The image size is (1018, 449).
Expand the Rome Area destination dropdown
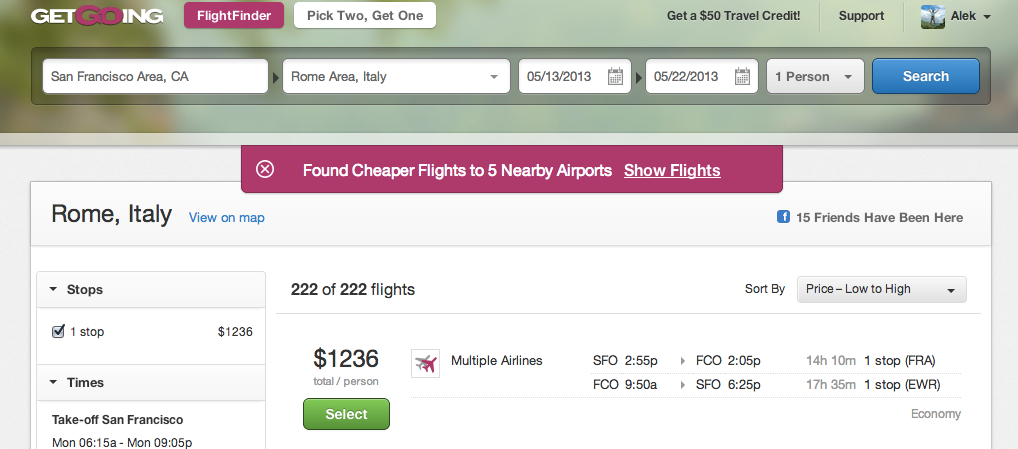tap(494, 77)
